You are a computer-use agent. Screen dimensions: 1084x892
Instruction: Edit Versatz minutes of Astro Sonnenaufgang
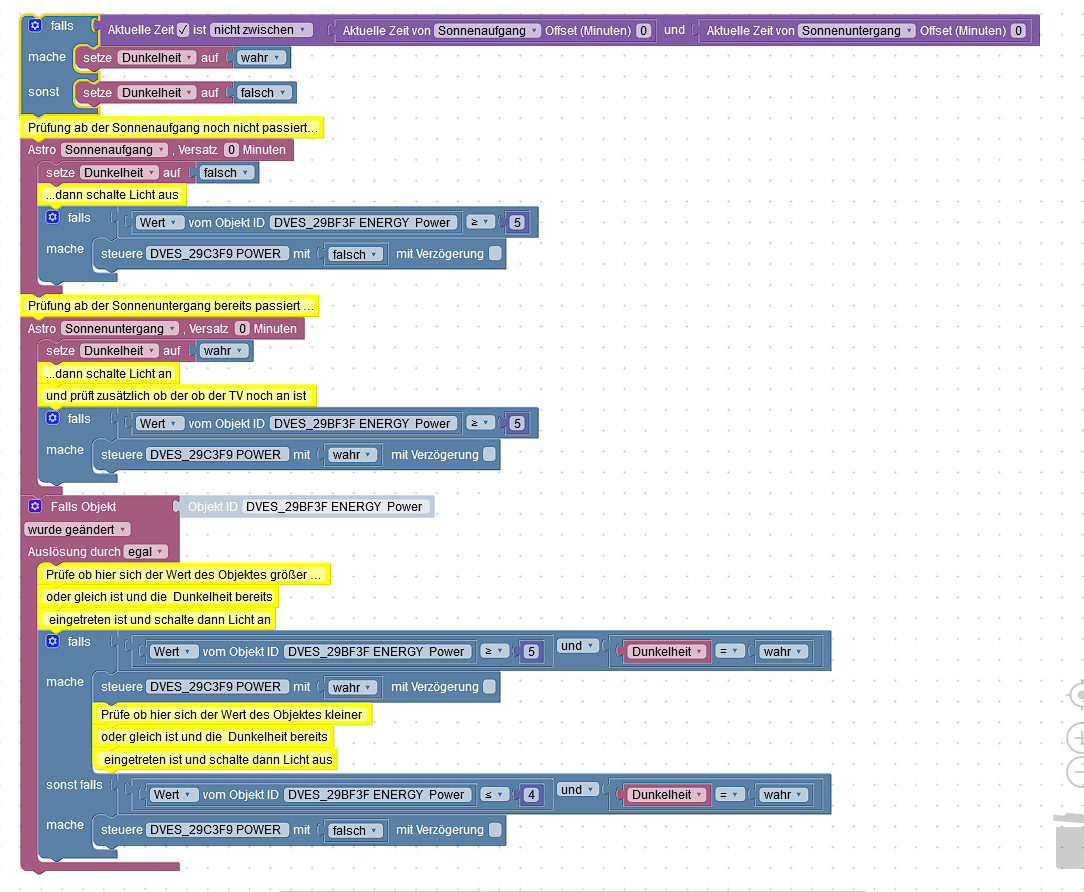(x=232, y=149)
